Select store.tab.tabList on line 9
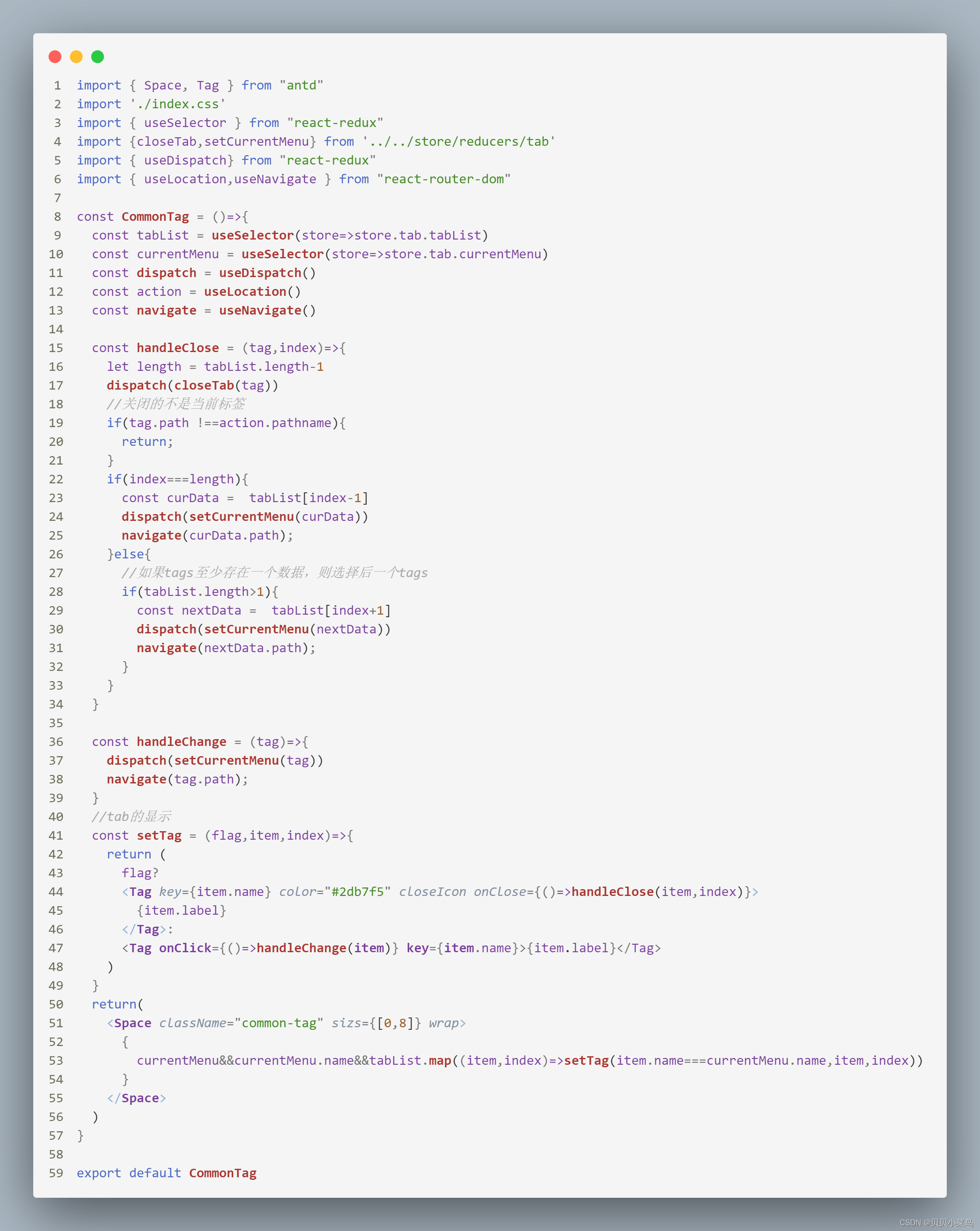The image size is (980, 1231). [418, 235]
